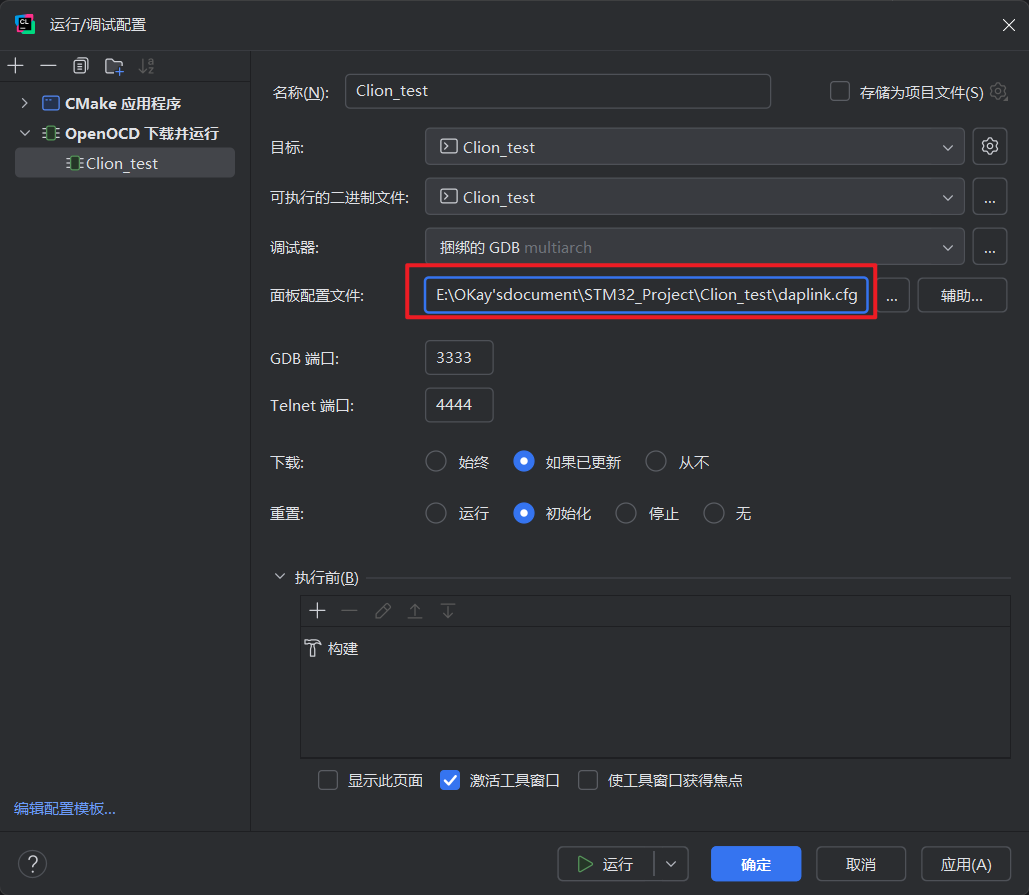Click the CMake application icon
1029x895 pixels.
click(51, 103)
